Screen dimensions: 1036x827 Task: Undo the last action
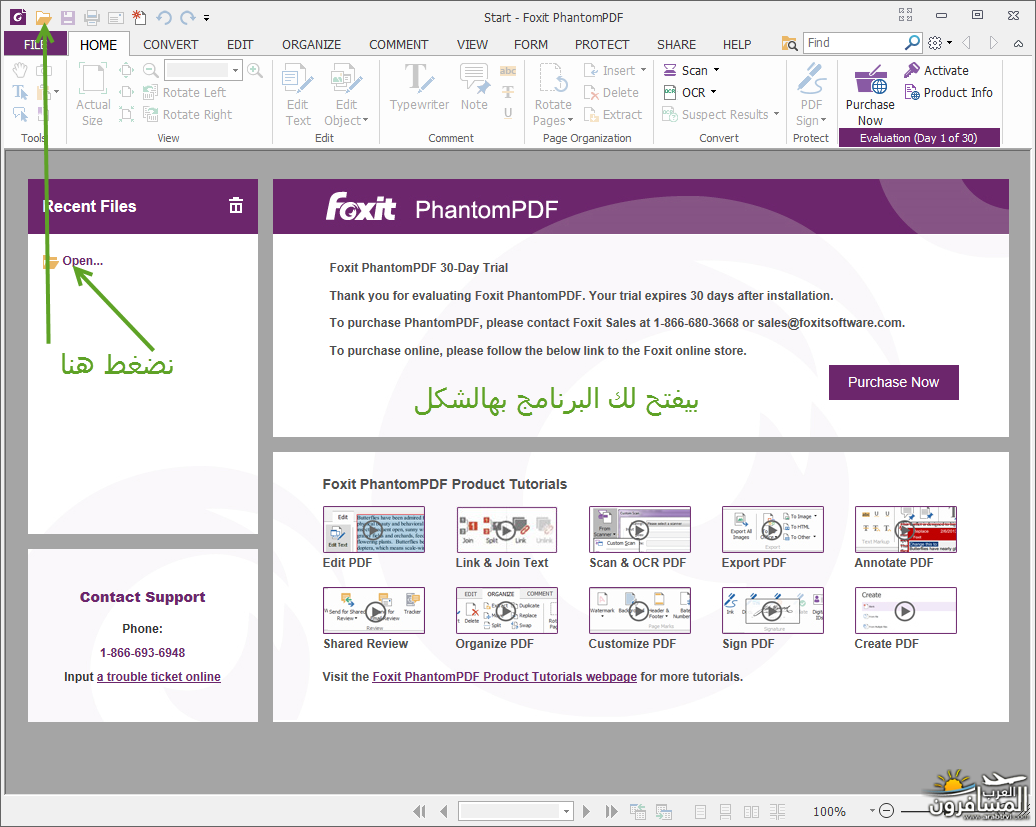click(164, 18)
